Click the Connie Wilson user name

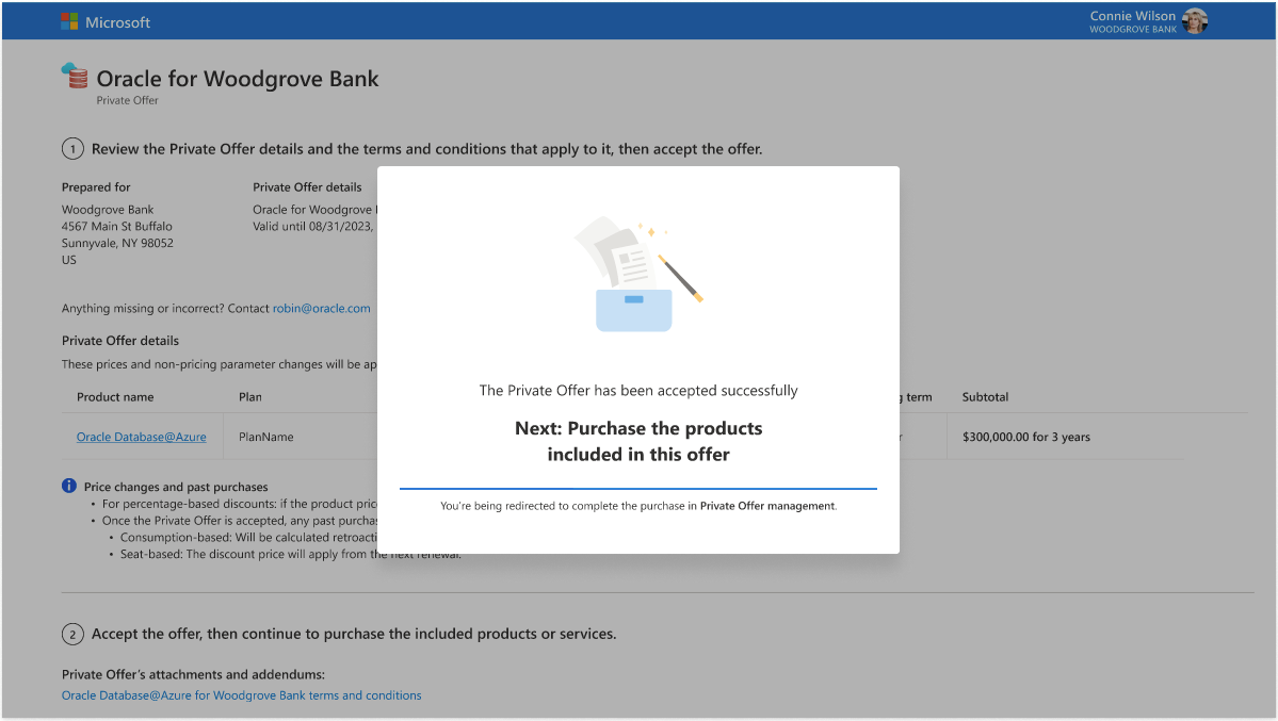1133,16
